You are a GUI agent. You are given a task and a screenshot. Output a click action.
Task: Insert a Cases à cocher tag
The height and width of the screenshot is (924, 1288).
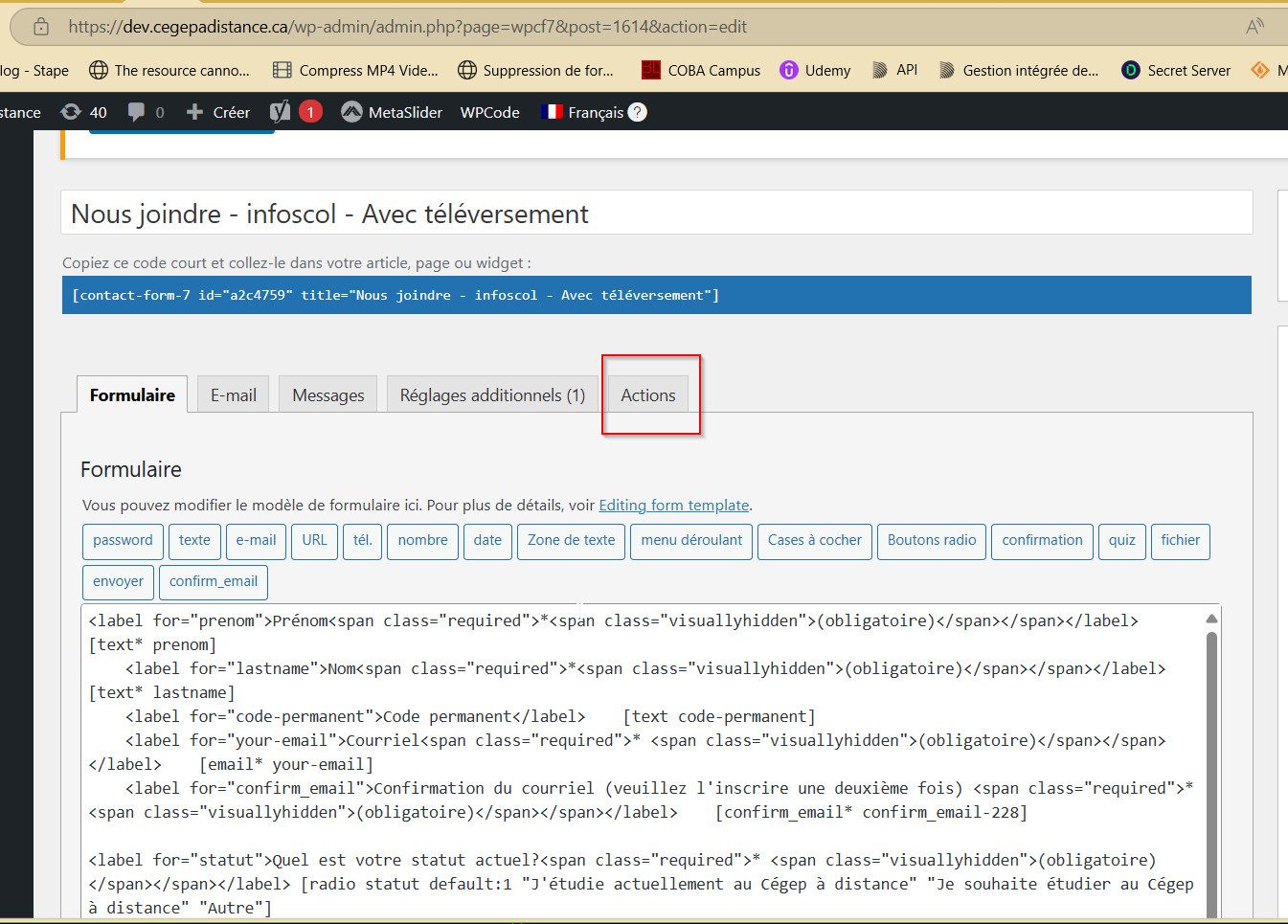814,540
